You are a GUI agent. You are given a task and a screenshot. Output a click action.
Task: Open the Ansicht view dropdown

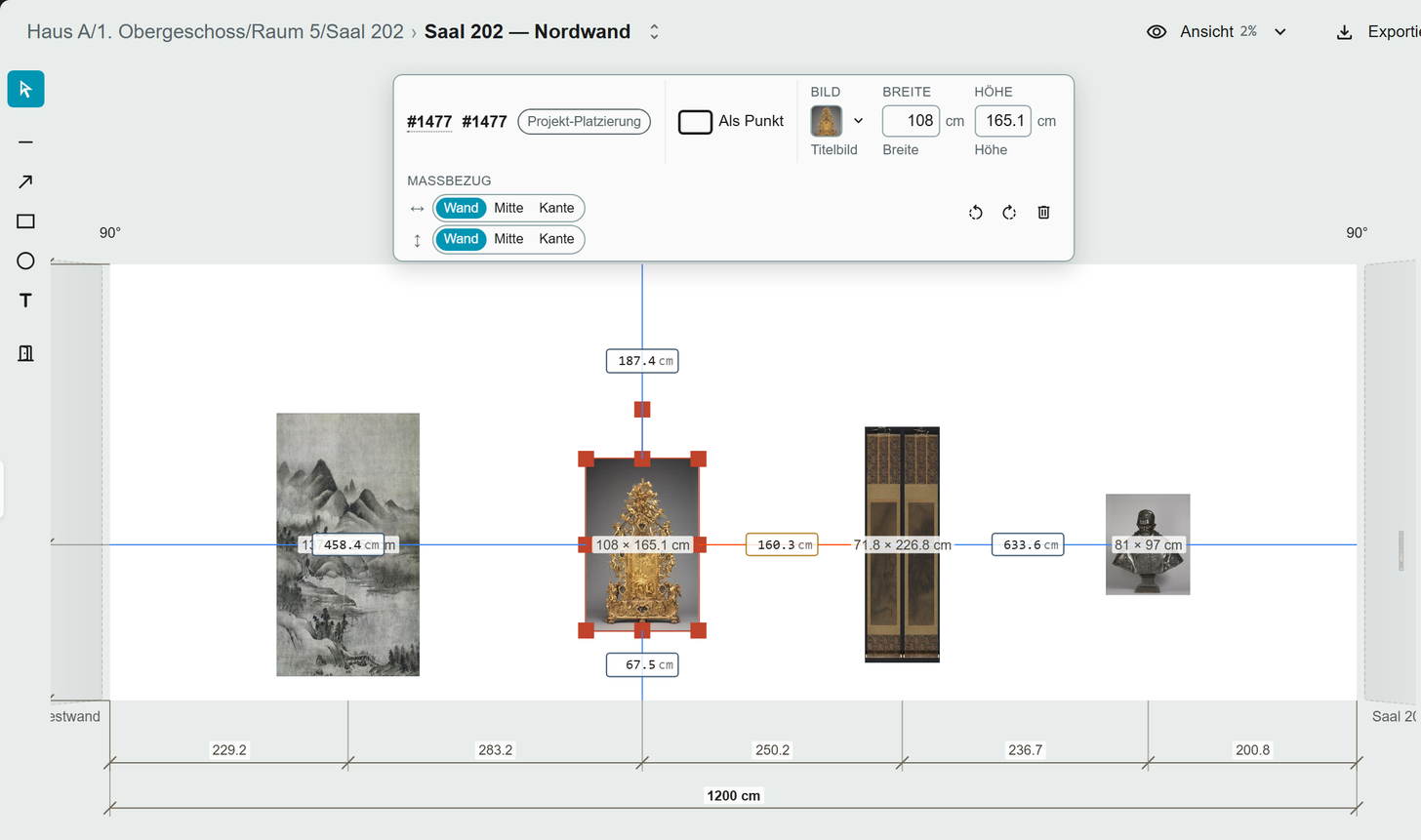tap(1217, 32)
